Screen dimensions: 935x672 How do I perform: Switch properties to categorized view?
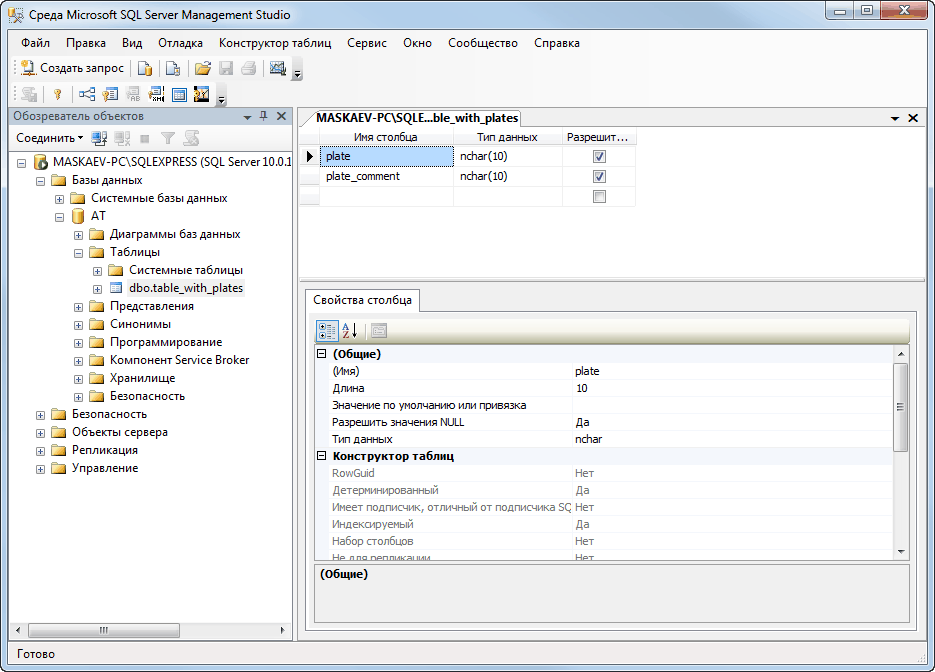click(x=327, y=331)
